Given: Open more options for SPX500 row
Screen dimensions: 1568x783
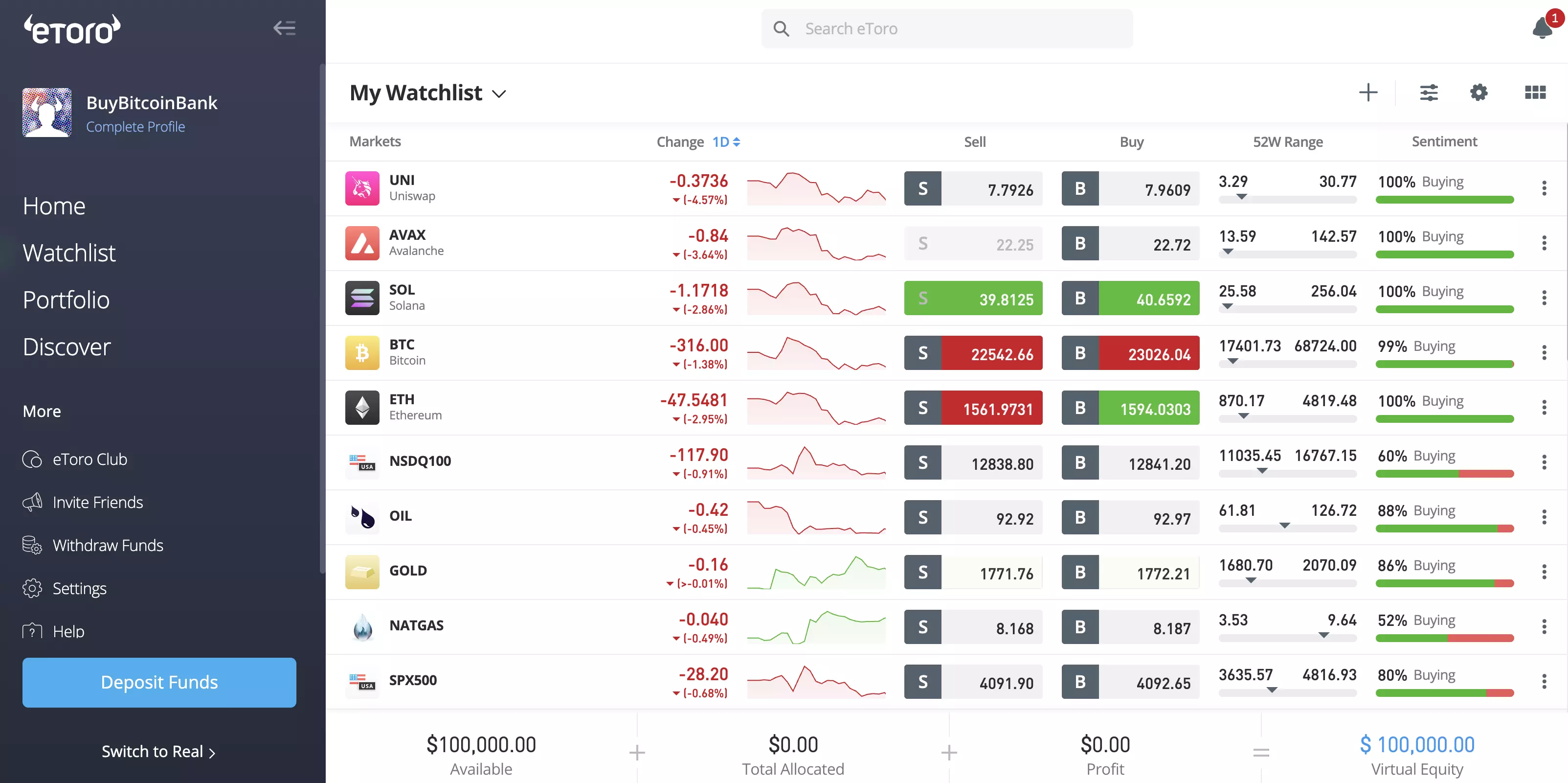Looking at the screenshot, I should (x=1544, y=681).
